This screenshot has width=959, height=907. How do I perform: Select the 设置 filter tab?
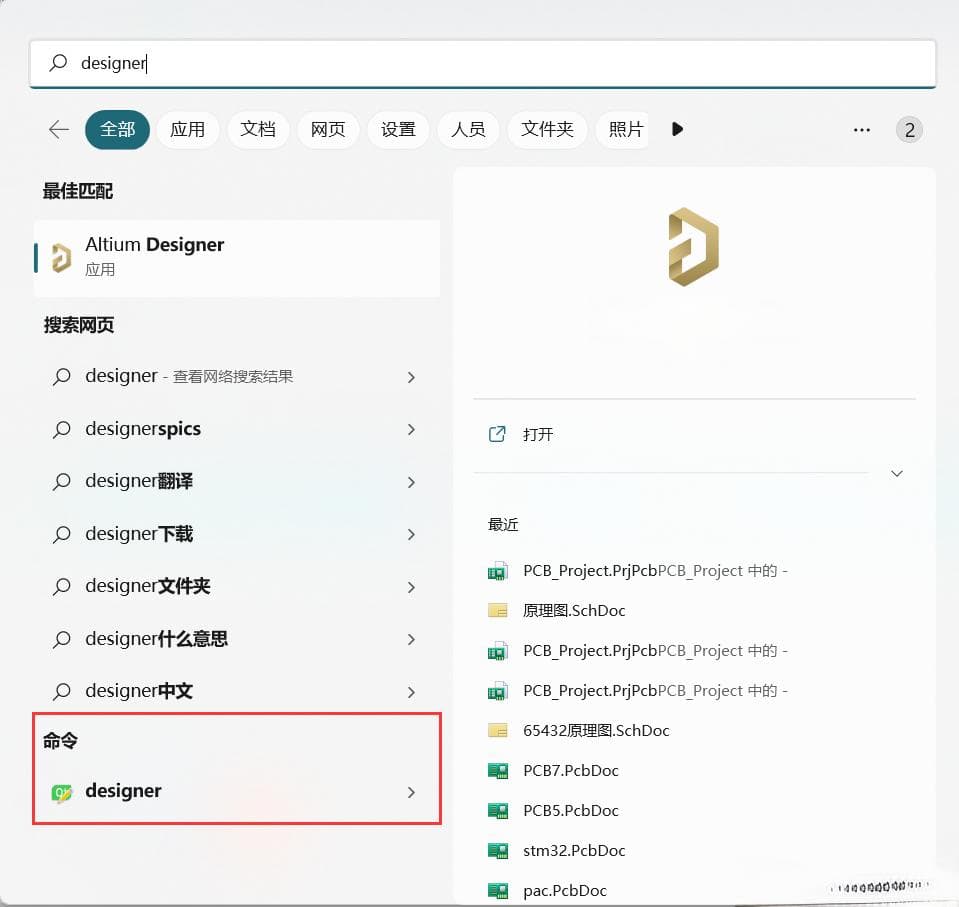398,130
